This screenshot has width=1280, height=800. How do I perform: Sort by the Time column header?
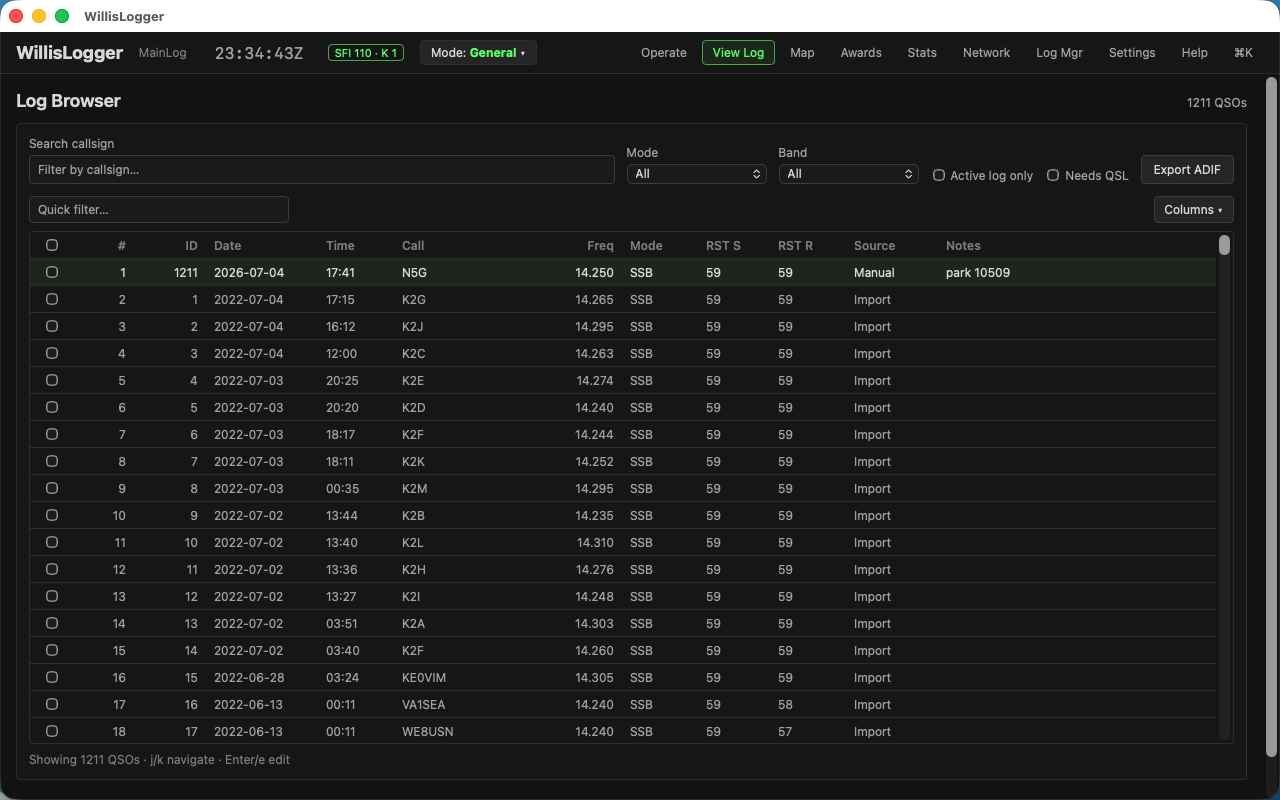pyautogui.click(x=340, y=245)
